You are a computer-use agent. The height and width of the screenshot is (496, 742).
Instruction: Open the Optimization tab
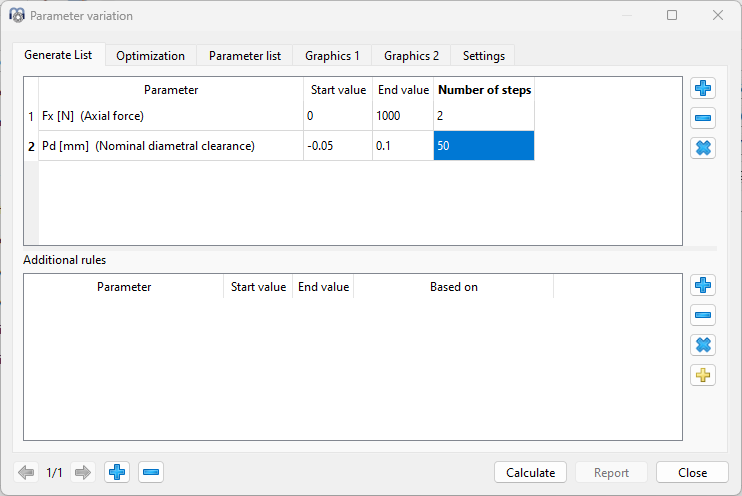click(x=150, y=56)
